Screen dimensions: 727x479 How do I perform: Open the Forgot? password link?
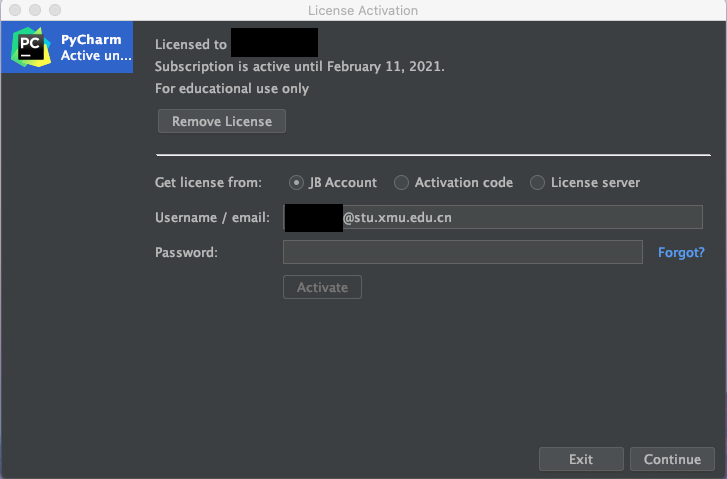pyautogui.click(x=681, y=253)
